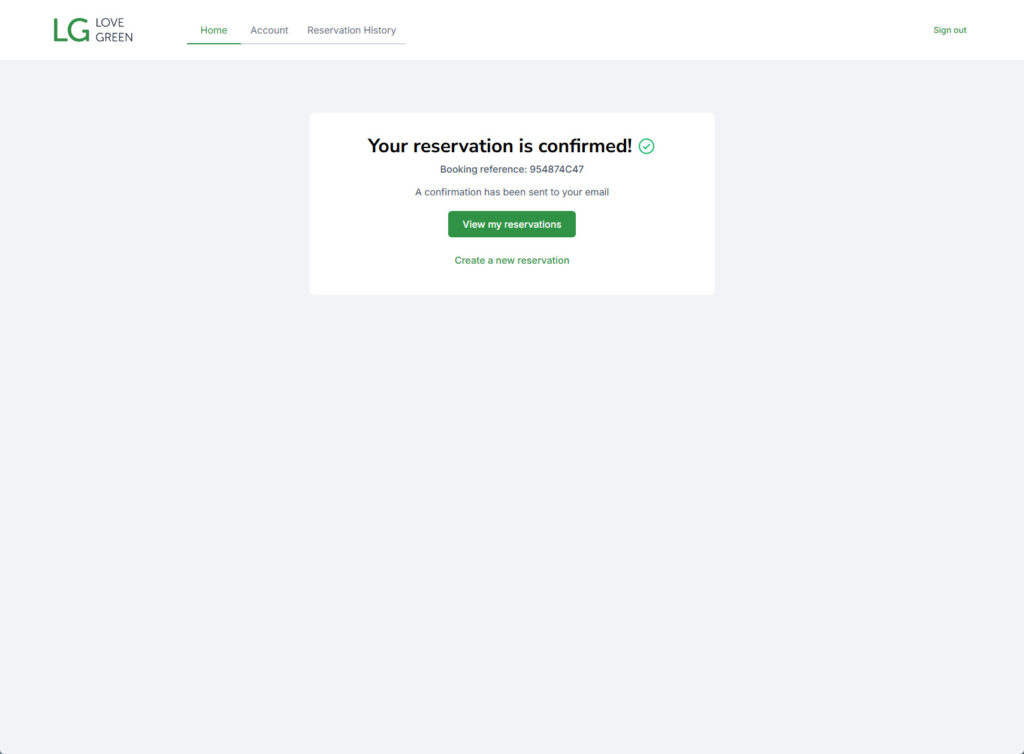Viewport: 1024px width, 754px height.
Task: Click the GREEN word in the logo
Action: 114,37
